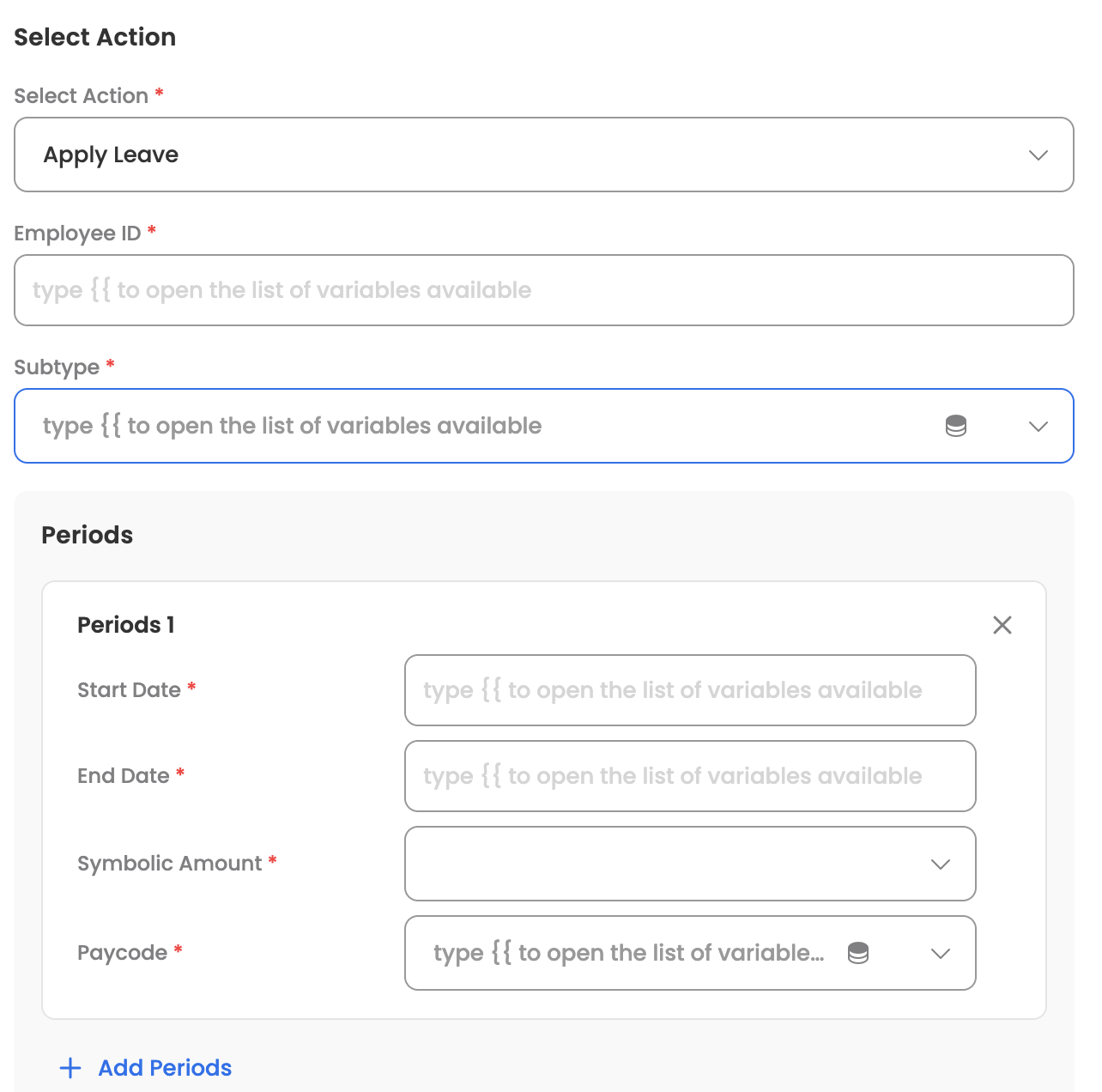Open the Subtype dropdown arrow
This screenshot has width=1102, height=1092.
point(1038,427)
